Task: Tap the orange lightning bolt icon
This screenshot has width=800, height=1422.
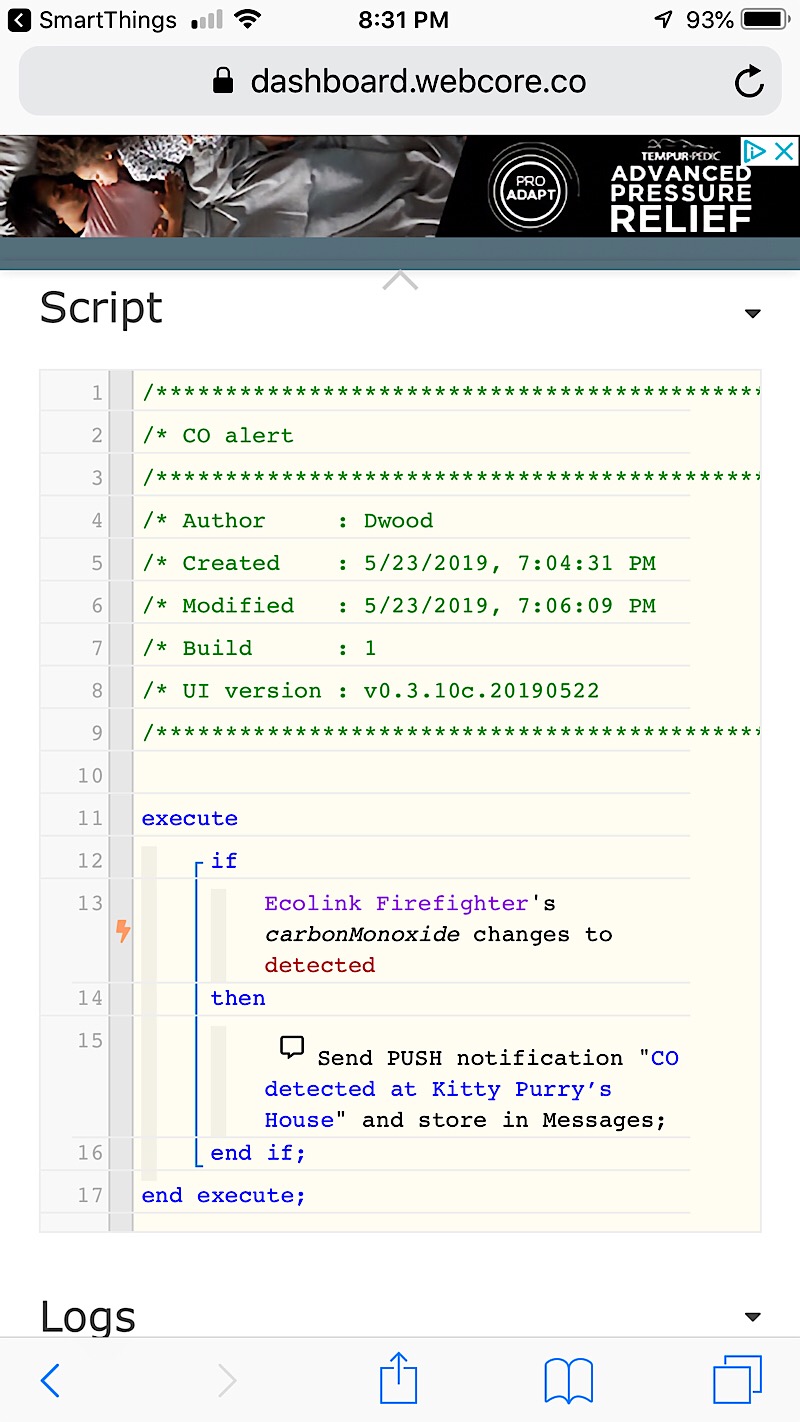Action: point(123,932)
